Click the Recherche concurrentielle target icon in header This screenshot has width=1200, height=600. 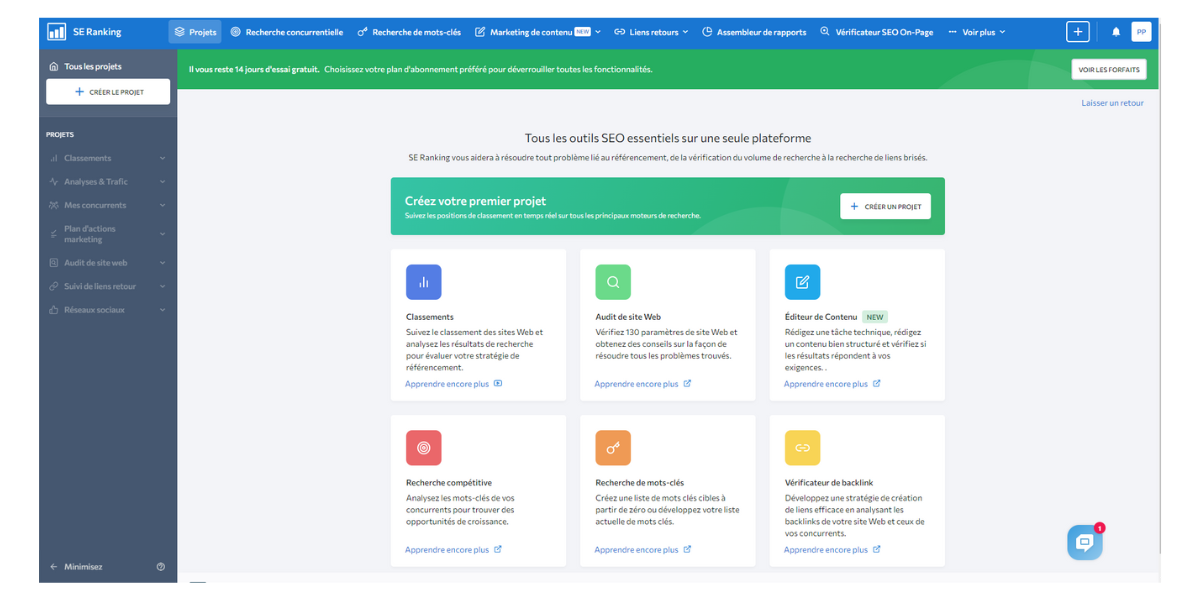click(x=236, y=32)
